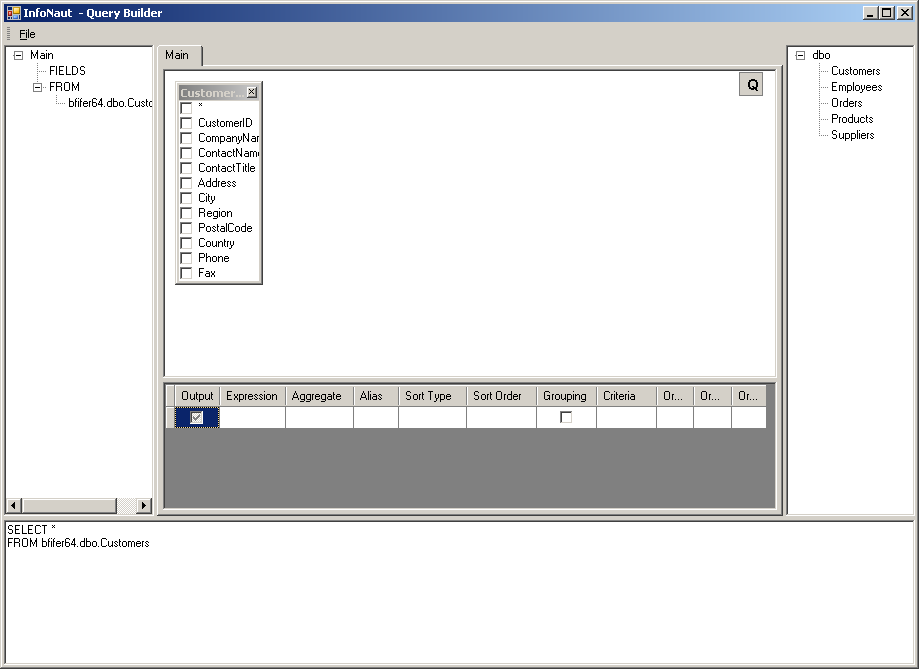The width and height of the screenshot is (919, 669).
Task: Select the Main tab
Action: click(x=177, y=56)
